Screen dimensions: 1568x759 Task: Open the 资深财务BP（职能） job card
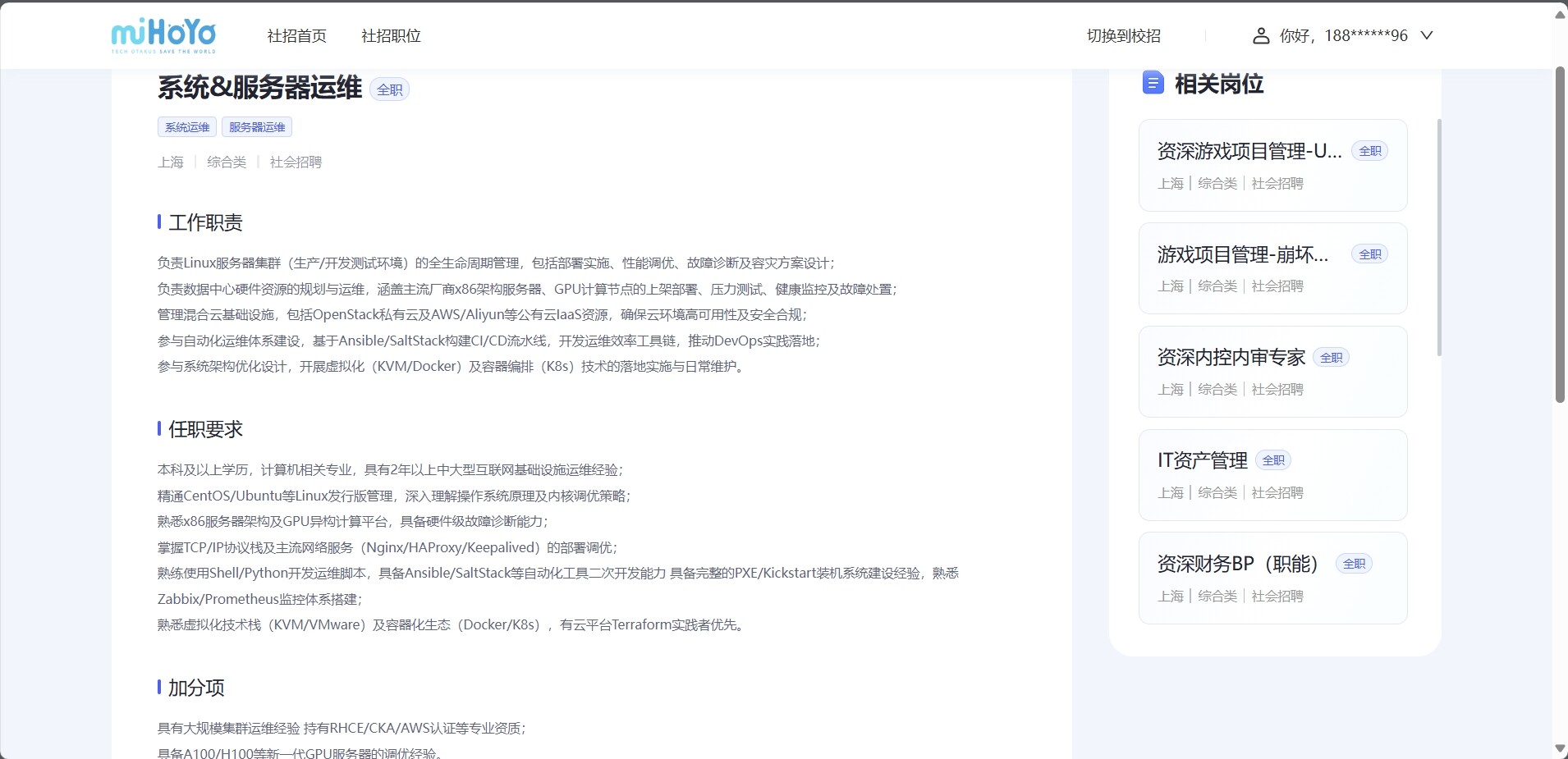pyautogui.click(x=1272, y=578)
